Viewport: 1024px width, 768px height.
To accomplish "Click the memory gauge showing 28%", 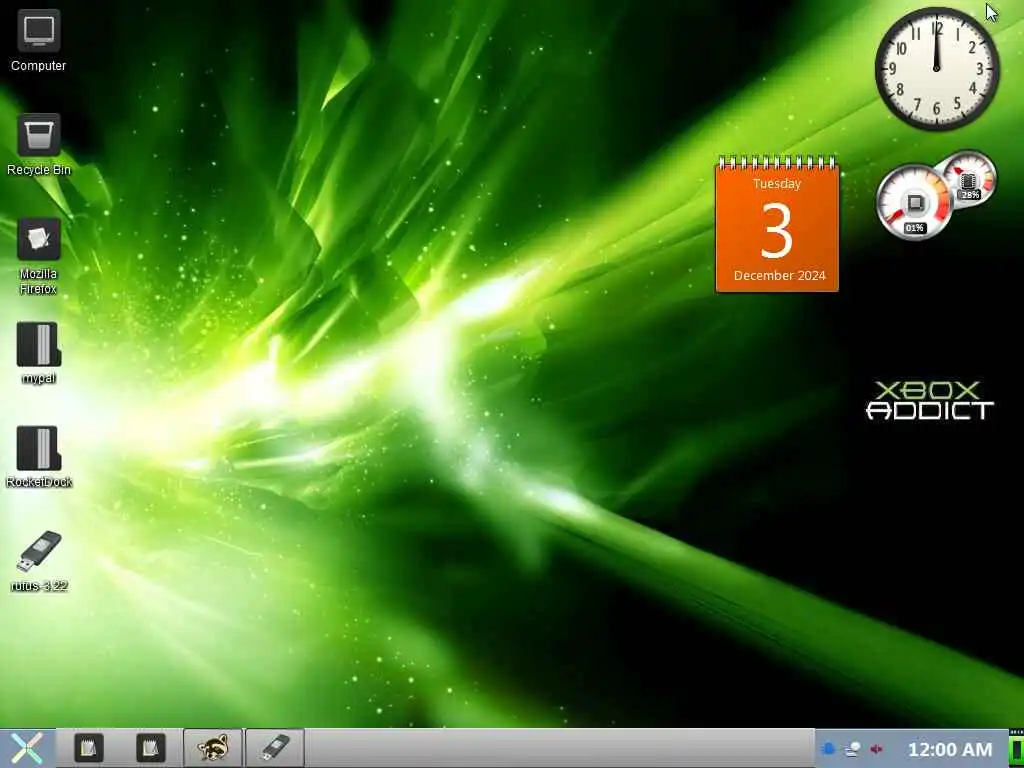I will [x=969, y=178].
